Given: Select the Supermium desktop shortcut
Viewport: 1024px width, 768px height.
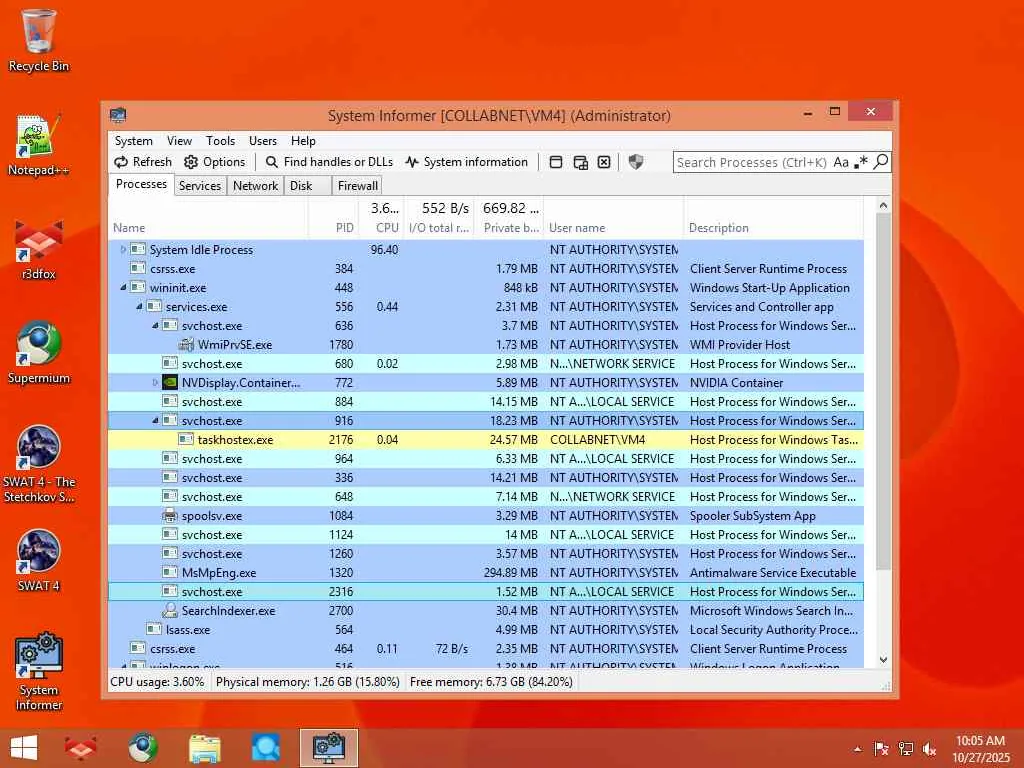Looking at the screenshot, I should coord(39,353).
